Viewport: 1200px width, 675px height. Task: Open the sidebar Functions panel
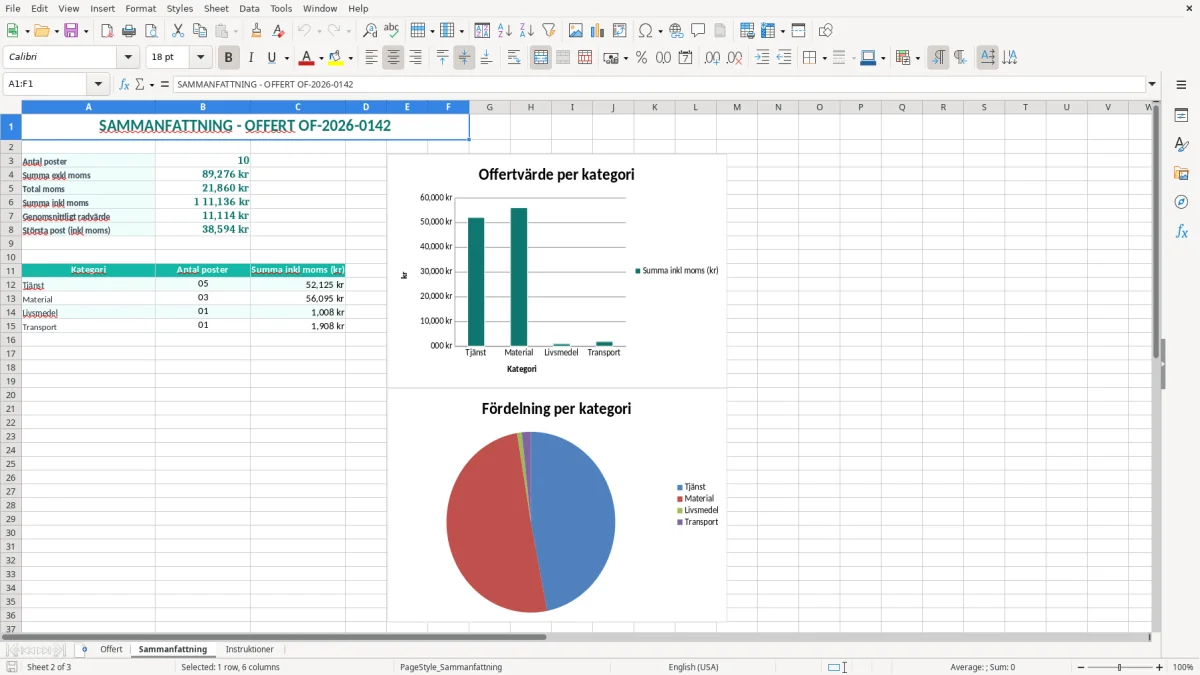tap(1181, 231)
